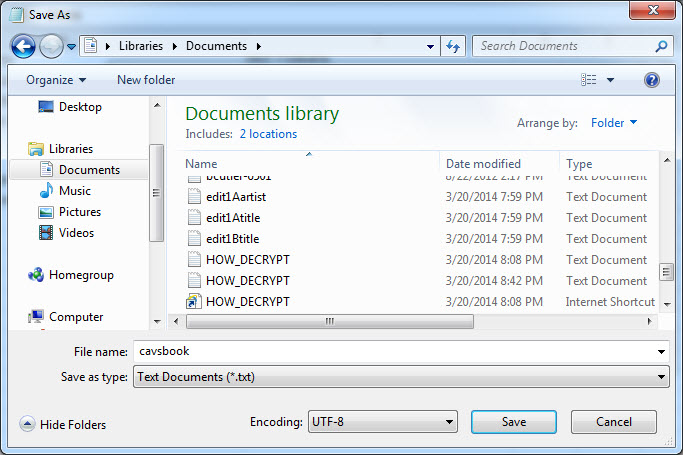
Task: Select the HOW_DECRYPT Internet Shortcut file
Action: point(247,302)
